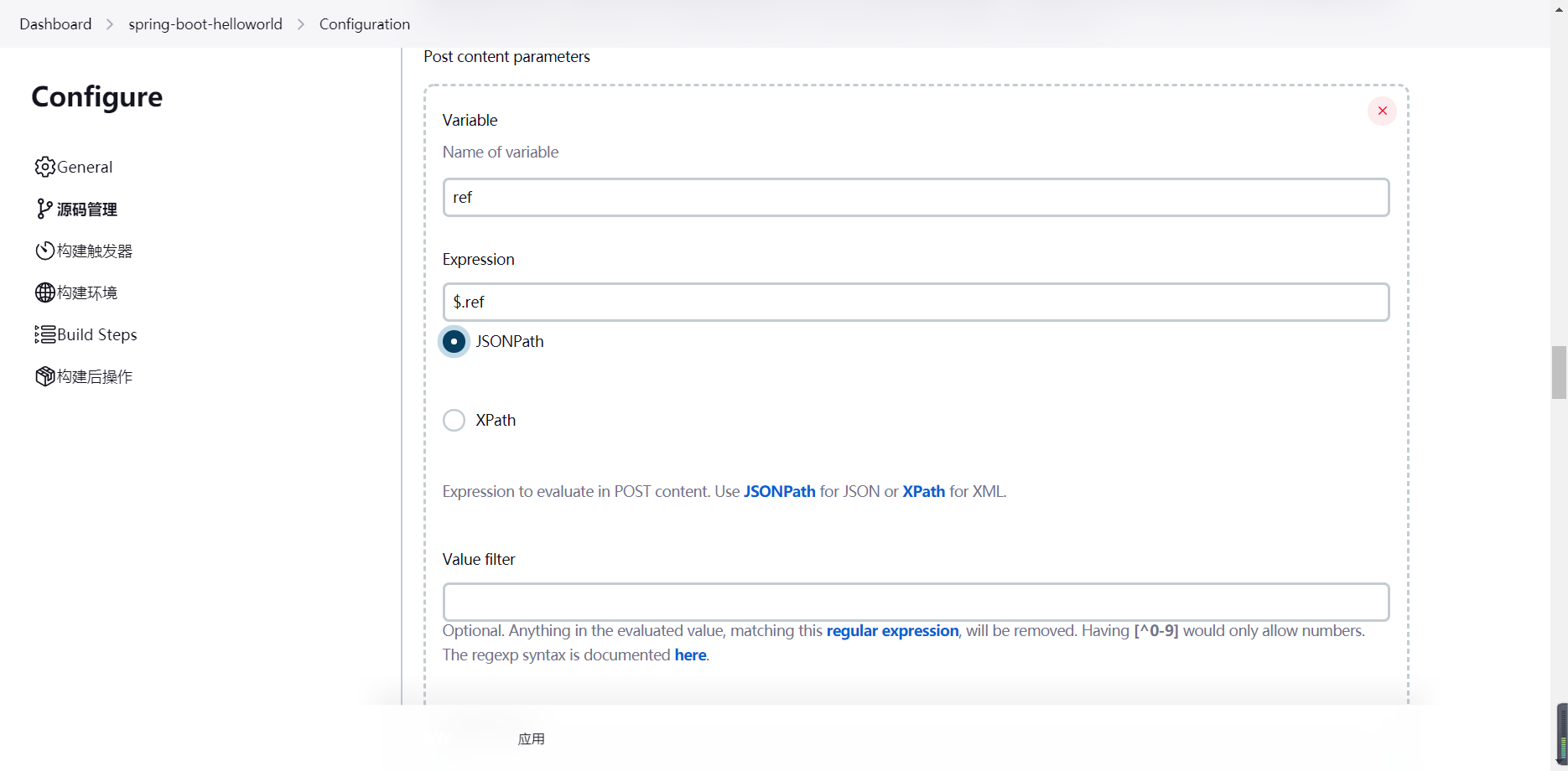Click the 构建触发器 clock icon
This screenshot has width=1568, height=771.
(45, 251)
